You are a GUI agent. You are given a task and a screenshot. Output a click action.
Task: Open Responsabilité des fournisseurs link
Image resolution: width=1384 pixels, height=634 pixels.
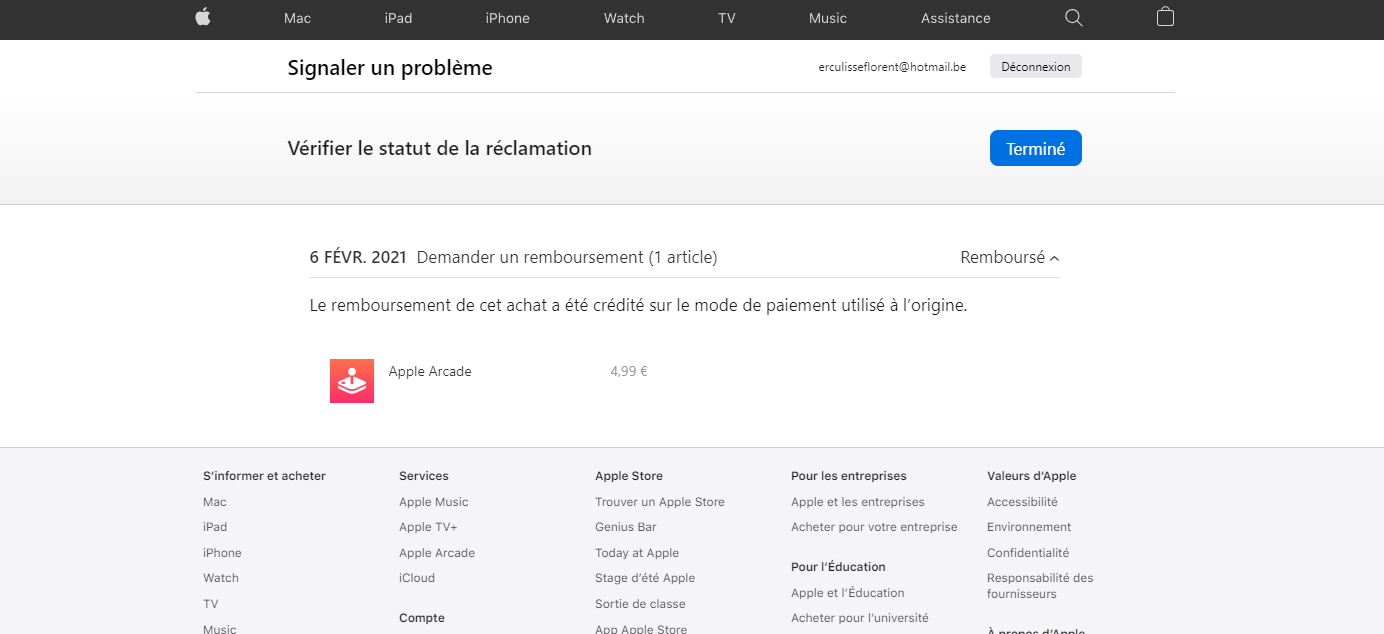[1040, 586]
